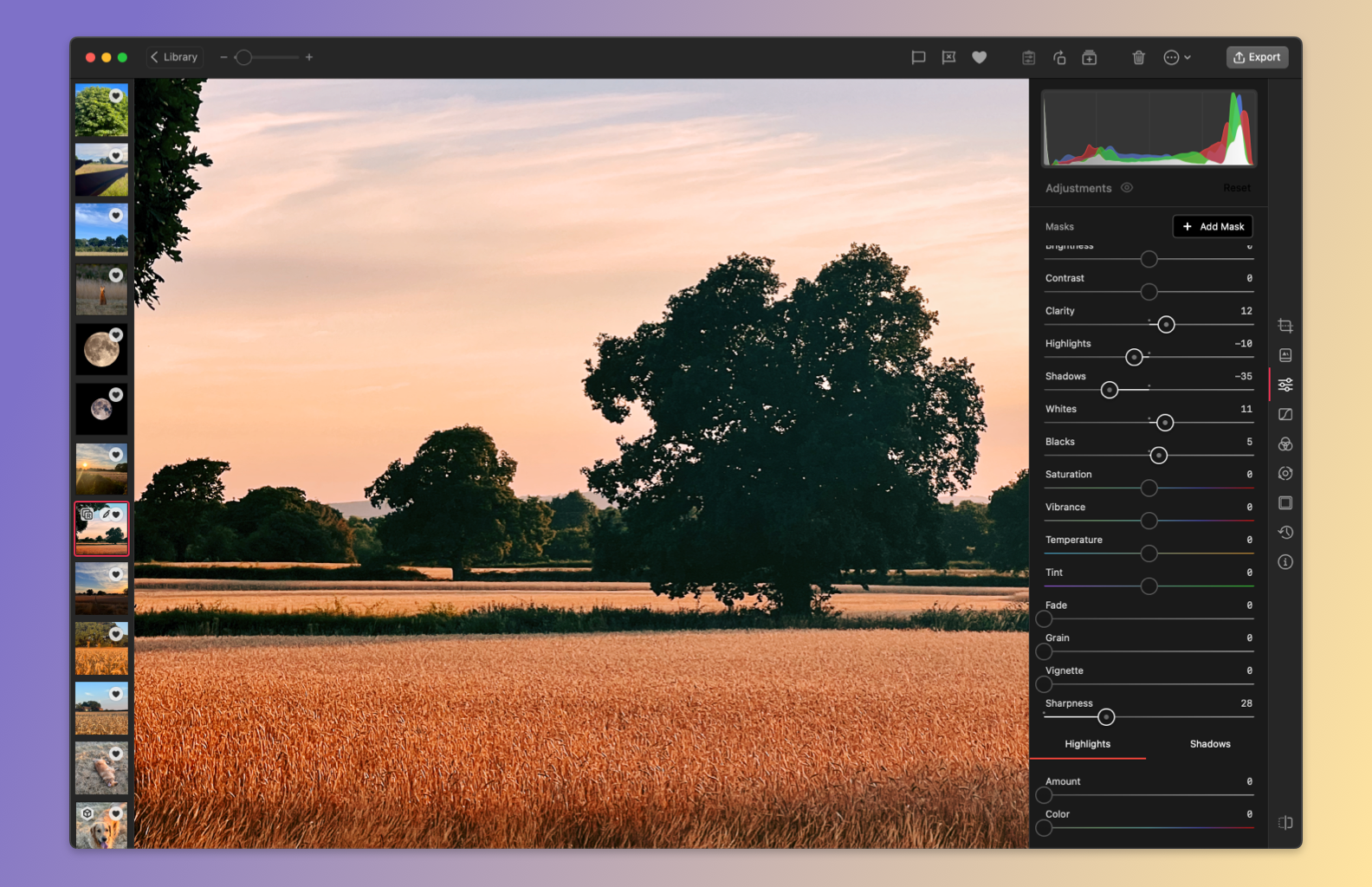Click the Clarity slider knob
The image size is (1372, 887).
(x=1166, y=325)
